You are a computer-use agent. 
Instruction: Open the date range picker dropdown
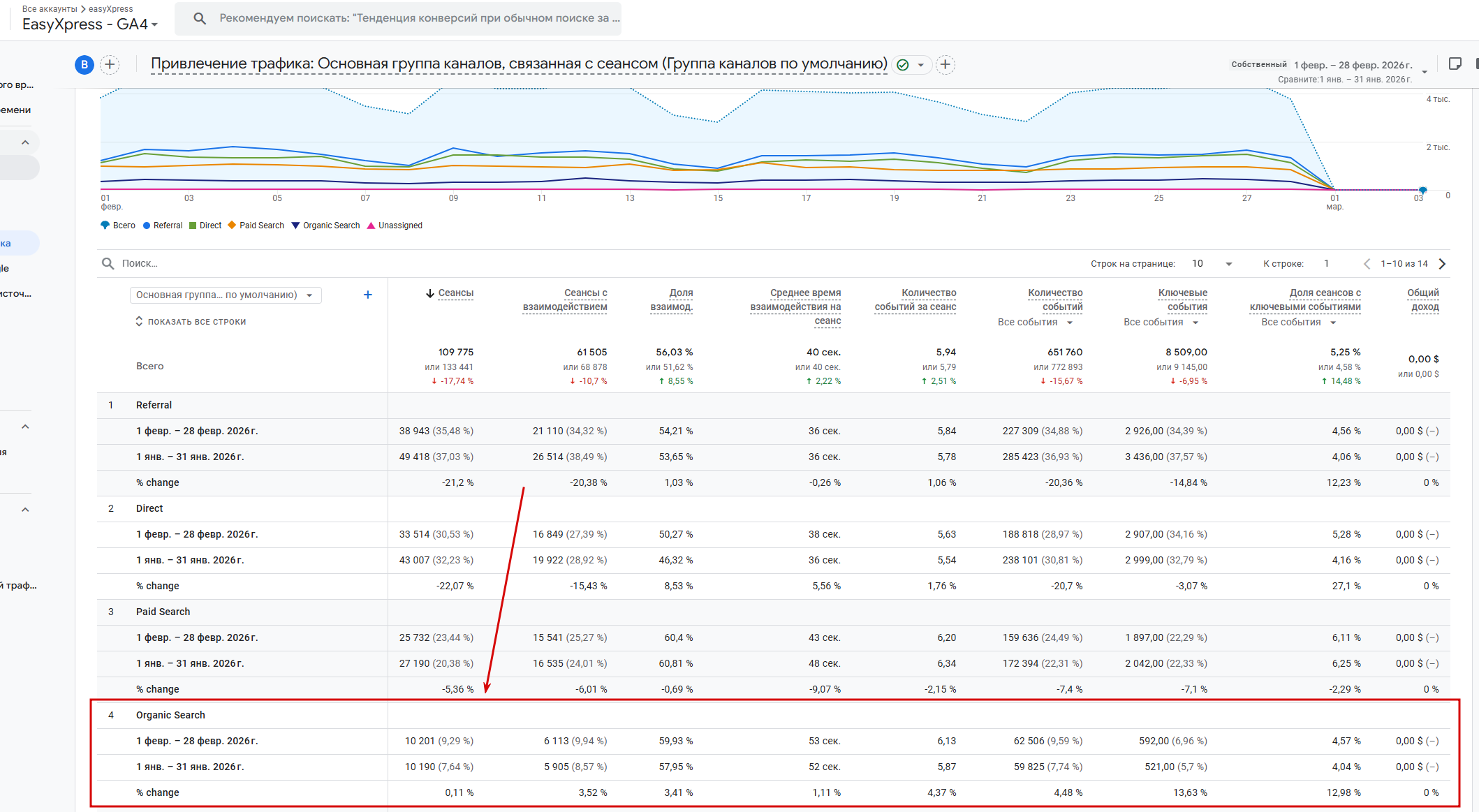[x=1424, y=71]
